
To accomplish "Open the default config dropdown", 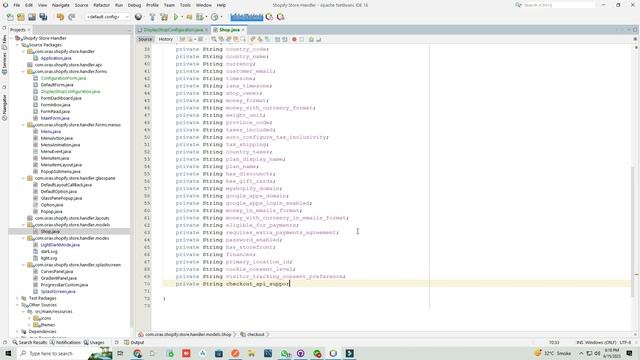I will [x=107, y=17].
